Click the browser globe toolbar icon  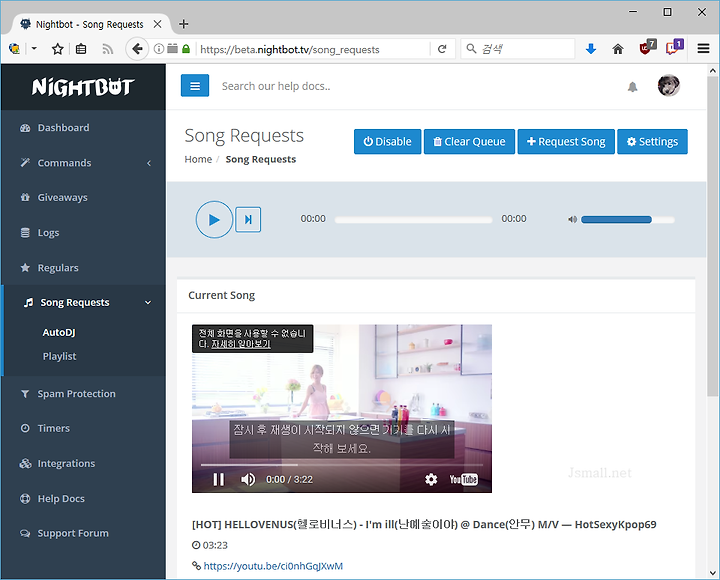[x=14, y=48]
